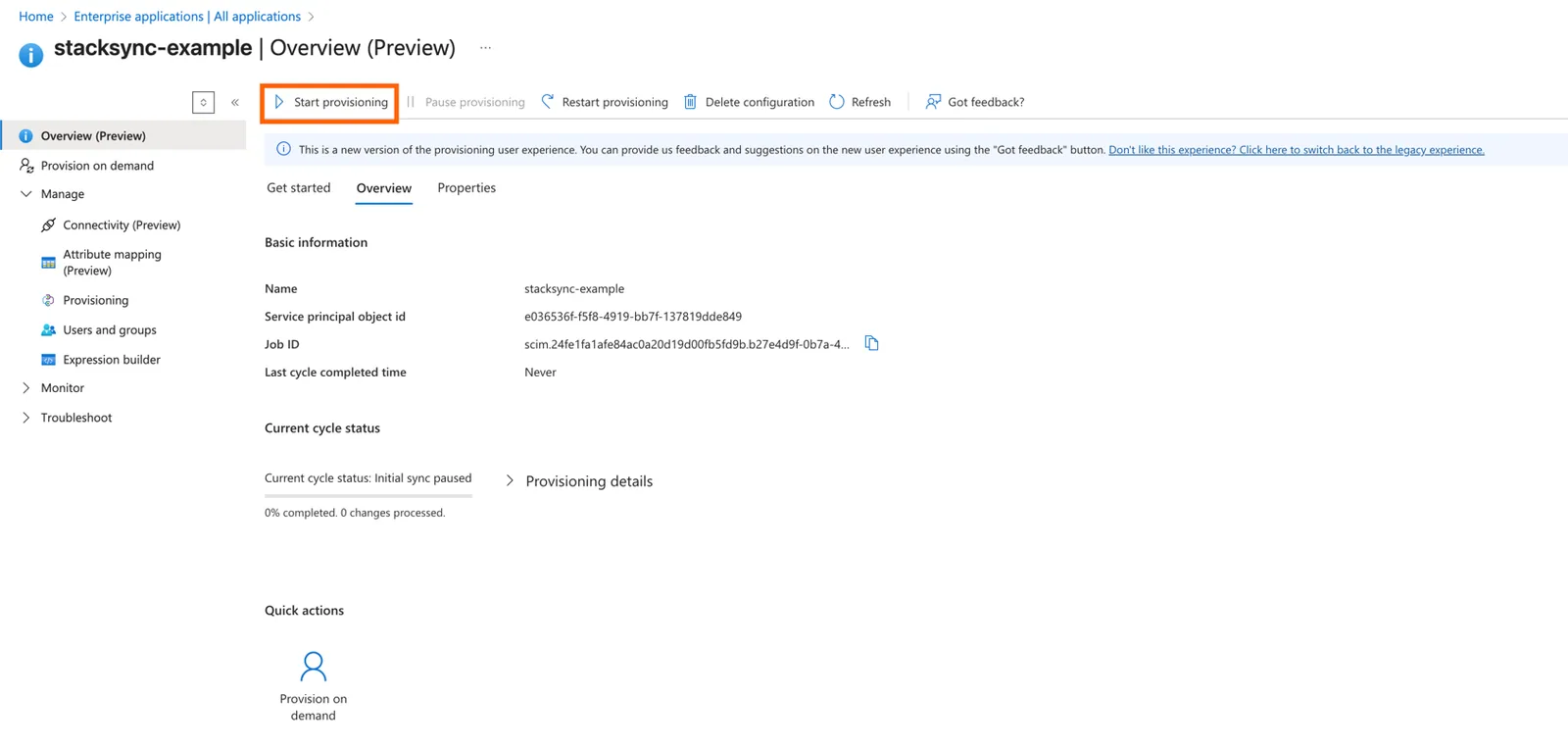Click the Overview (Preview) sidebar info icon
This screenshot has width=1568, height=748.
[25, 136]
